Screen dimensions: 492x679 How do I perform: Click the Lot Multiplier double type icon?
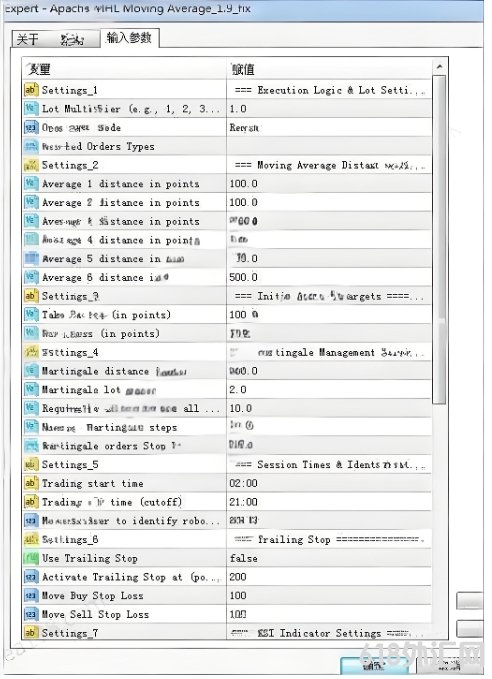[x=31, y=109]
